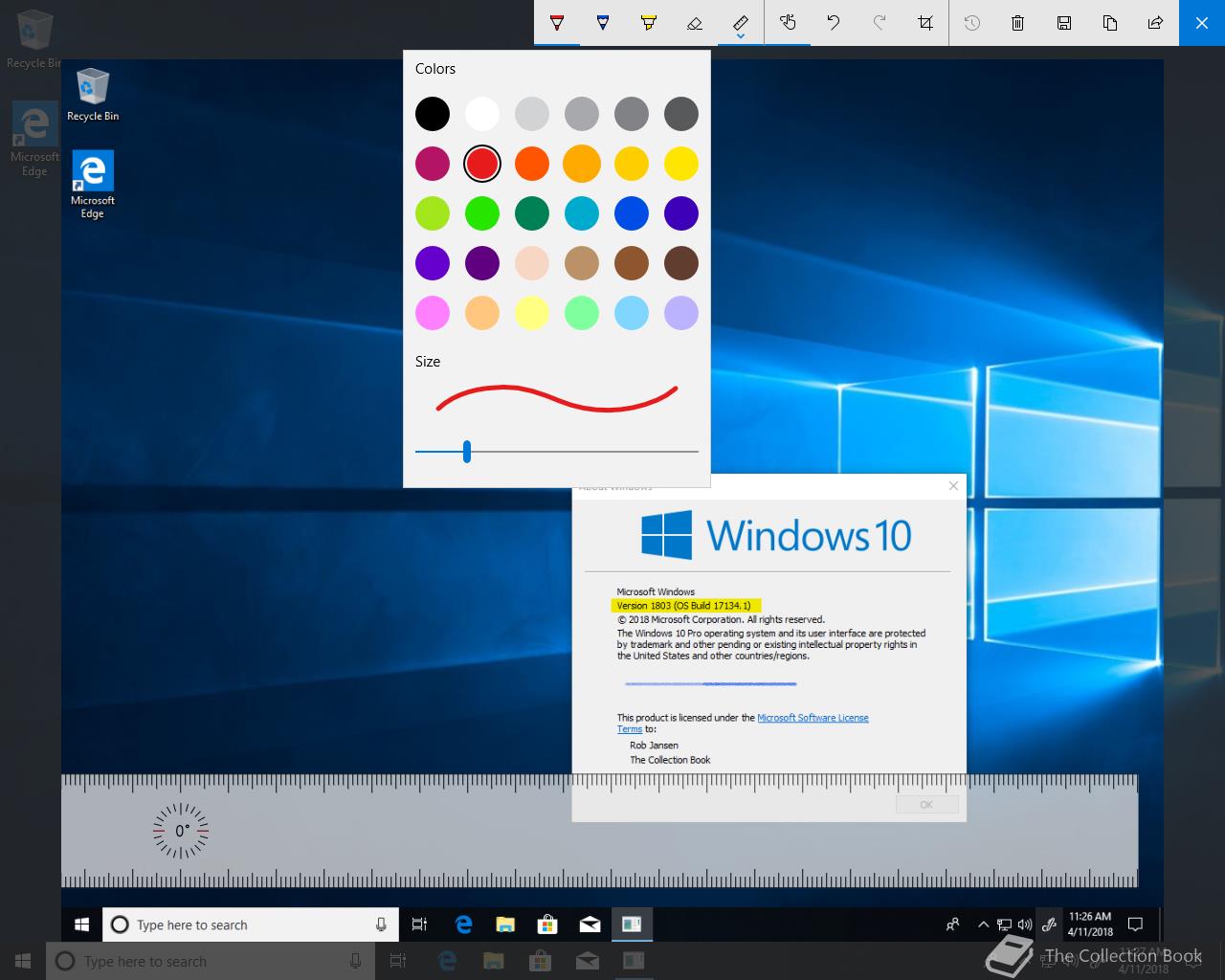Pick the mint green pastel swatch
Screen dimensions: 1225x980
point(582,313)
